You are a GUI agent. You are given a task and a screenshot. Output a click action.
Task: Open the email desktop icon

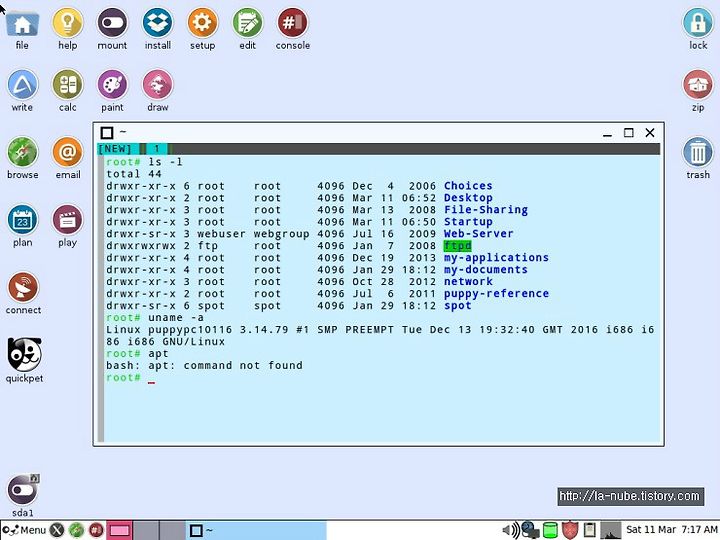[x=68, y=152]
